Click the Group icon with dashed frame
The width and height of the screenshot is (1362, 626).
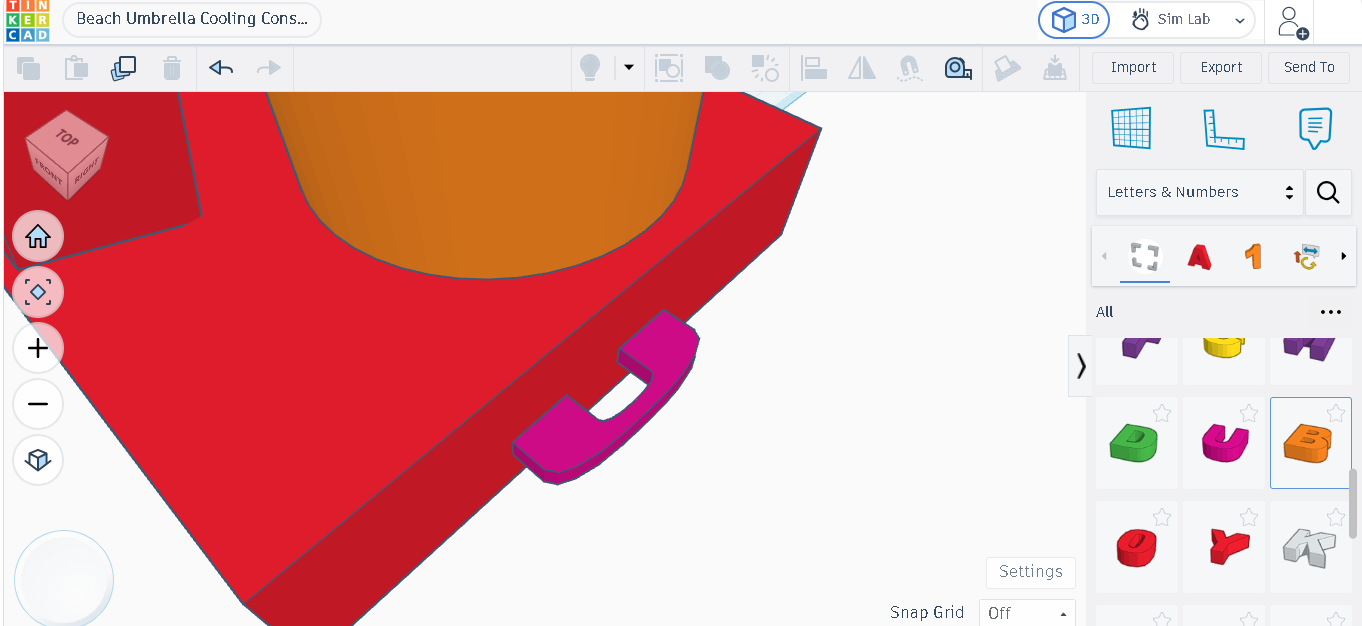point(668,68)
